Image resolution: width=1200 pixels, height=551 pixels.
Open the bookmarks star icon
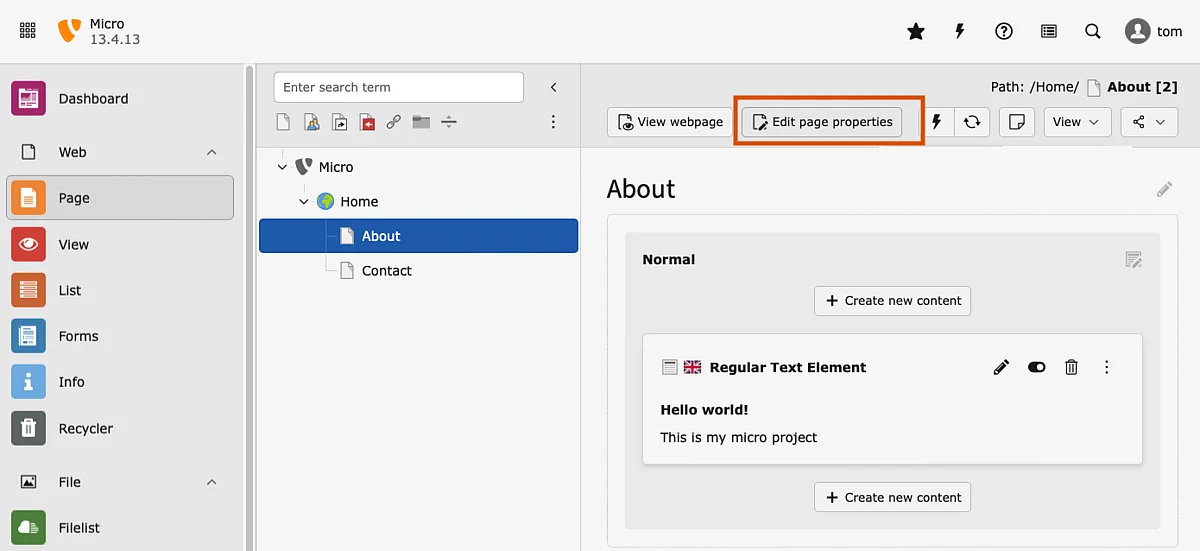[915, 32]
